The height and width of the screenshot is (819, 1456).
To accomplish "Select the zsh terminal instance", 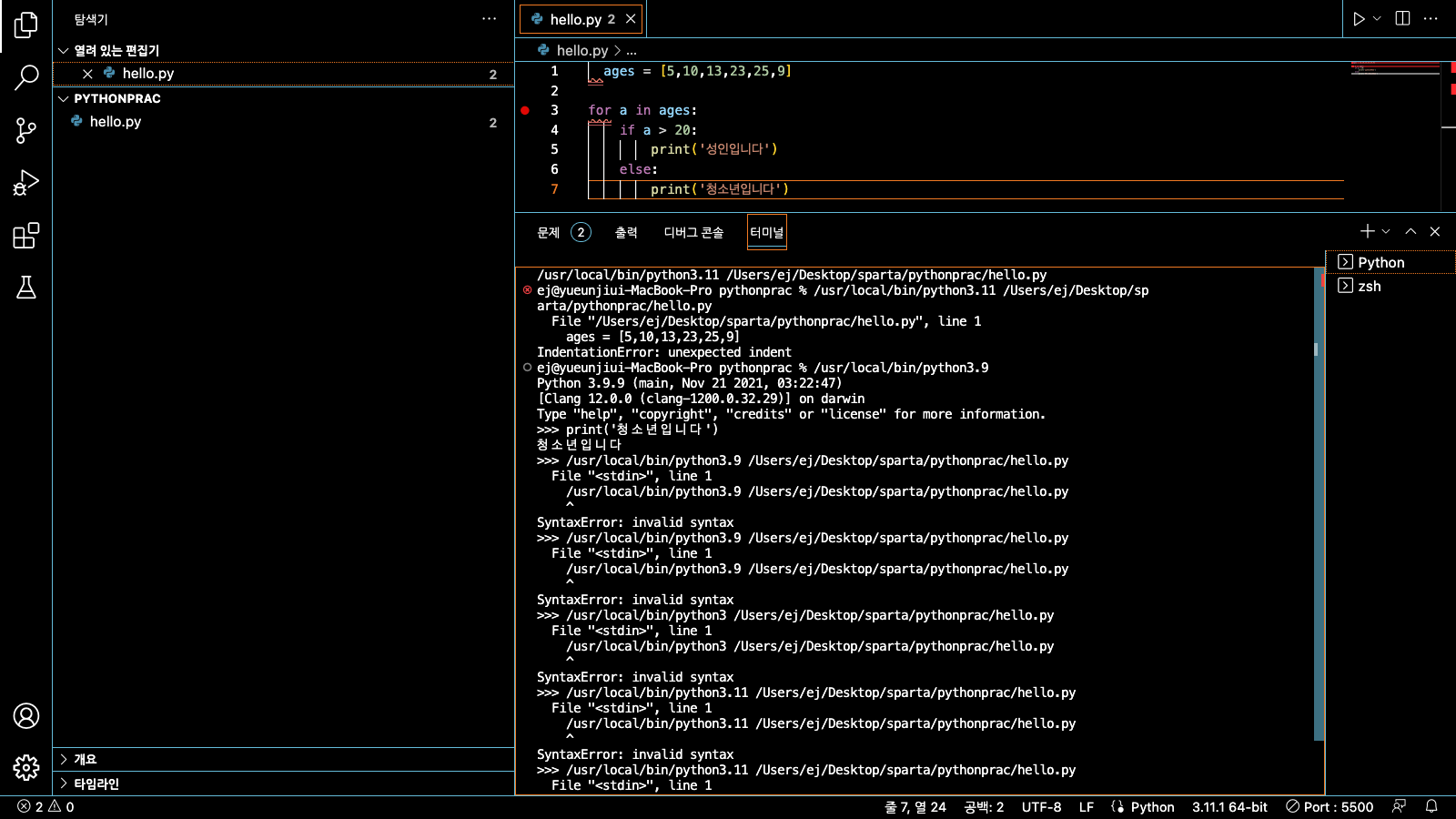I will (1390, 286).
